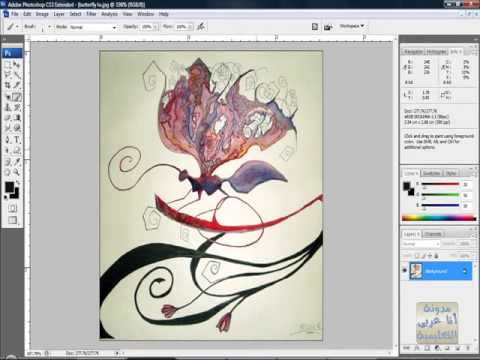Viewport: 480px width, 360px height.
Task: Open the brush Mode dropdown set to Normal
Action: 93,27
